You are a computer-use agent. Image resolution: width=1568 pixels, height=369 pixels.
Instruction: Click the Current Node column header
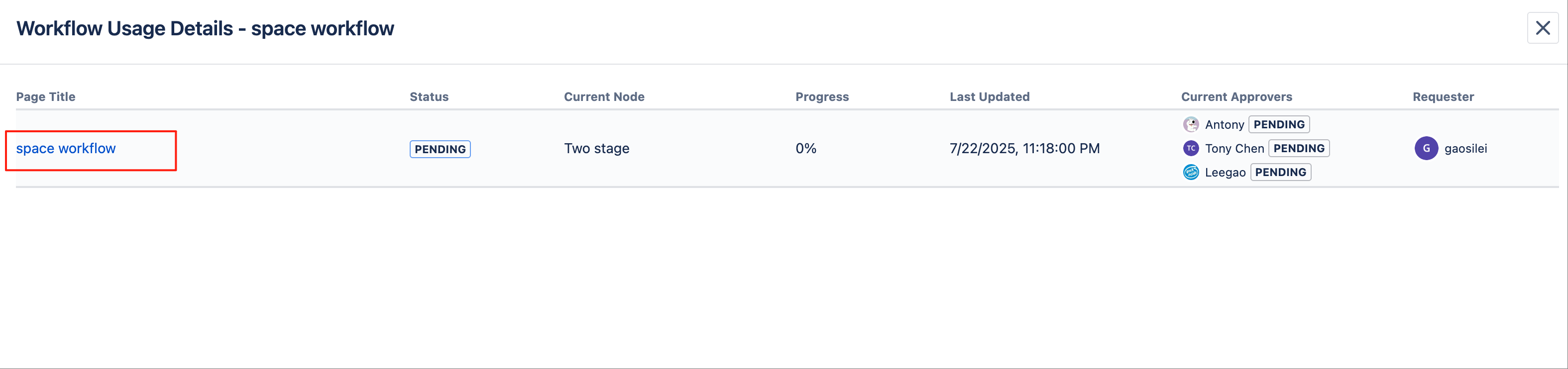604,96
